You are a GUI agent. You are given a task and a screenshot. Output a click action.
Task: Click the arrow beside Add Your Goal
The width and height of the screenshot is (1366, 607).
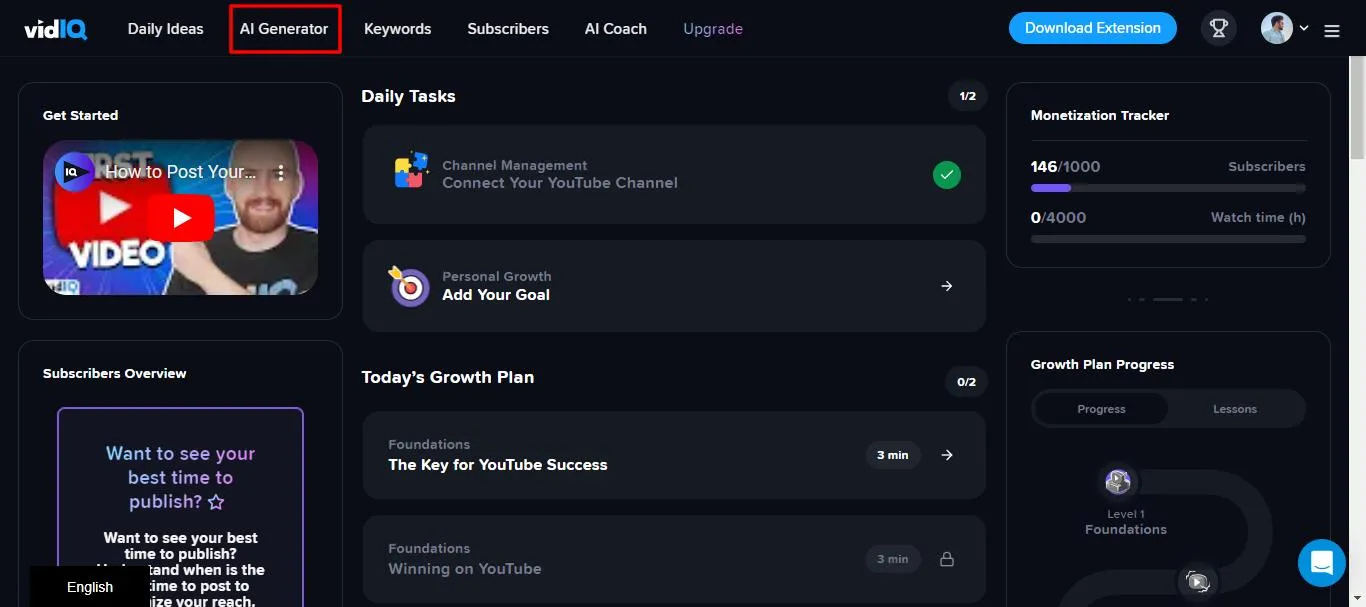click(947, 286)
